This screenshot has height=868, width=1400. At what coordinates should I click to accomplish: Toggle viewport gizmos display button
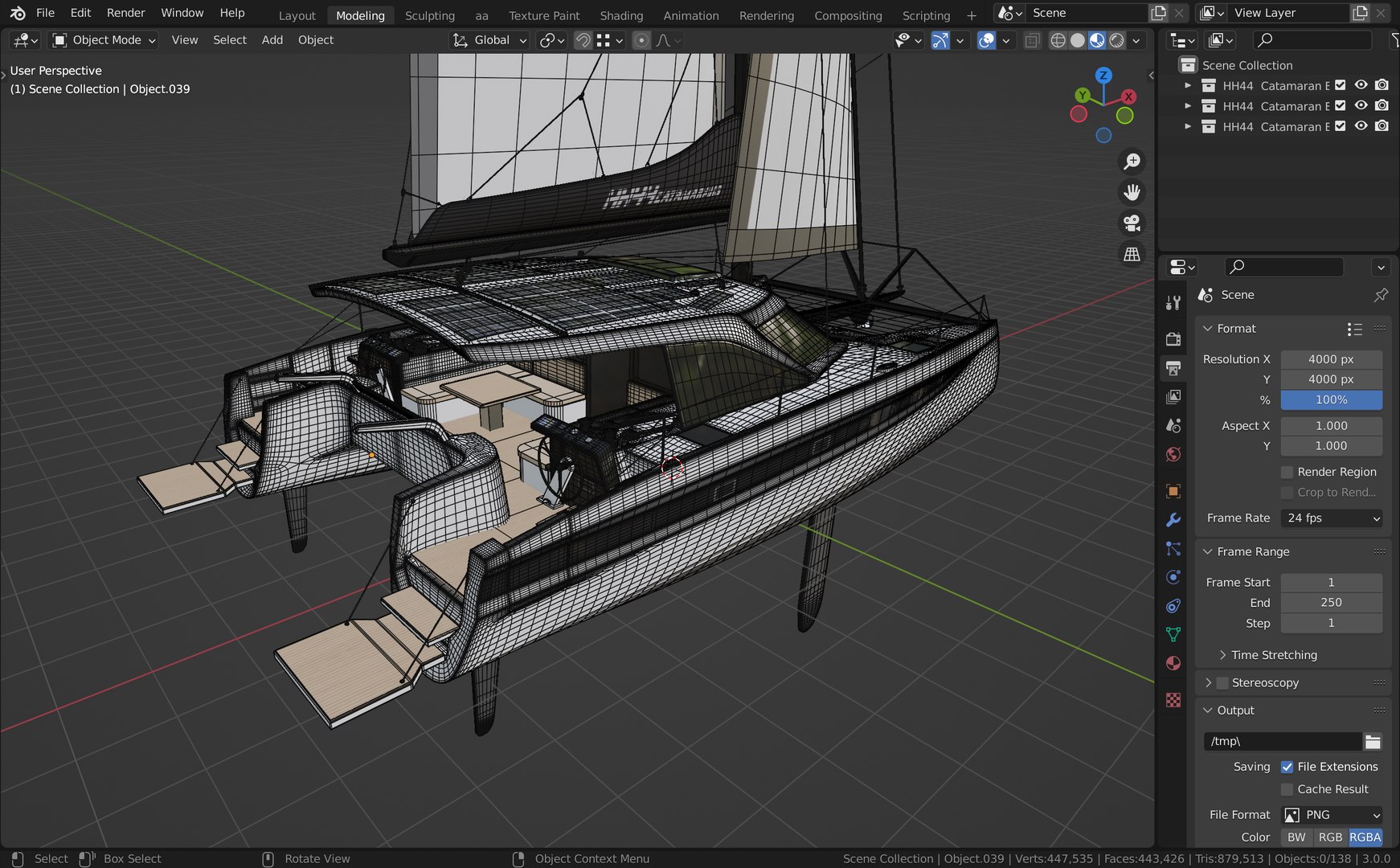(939, 40)
